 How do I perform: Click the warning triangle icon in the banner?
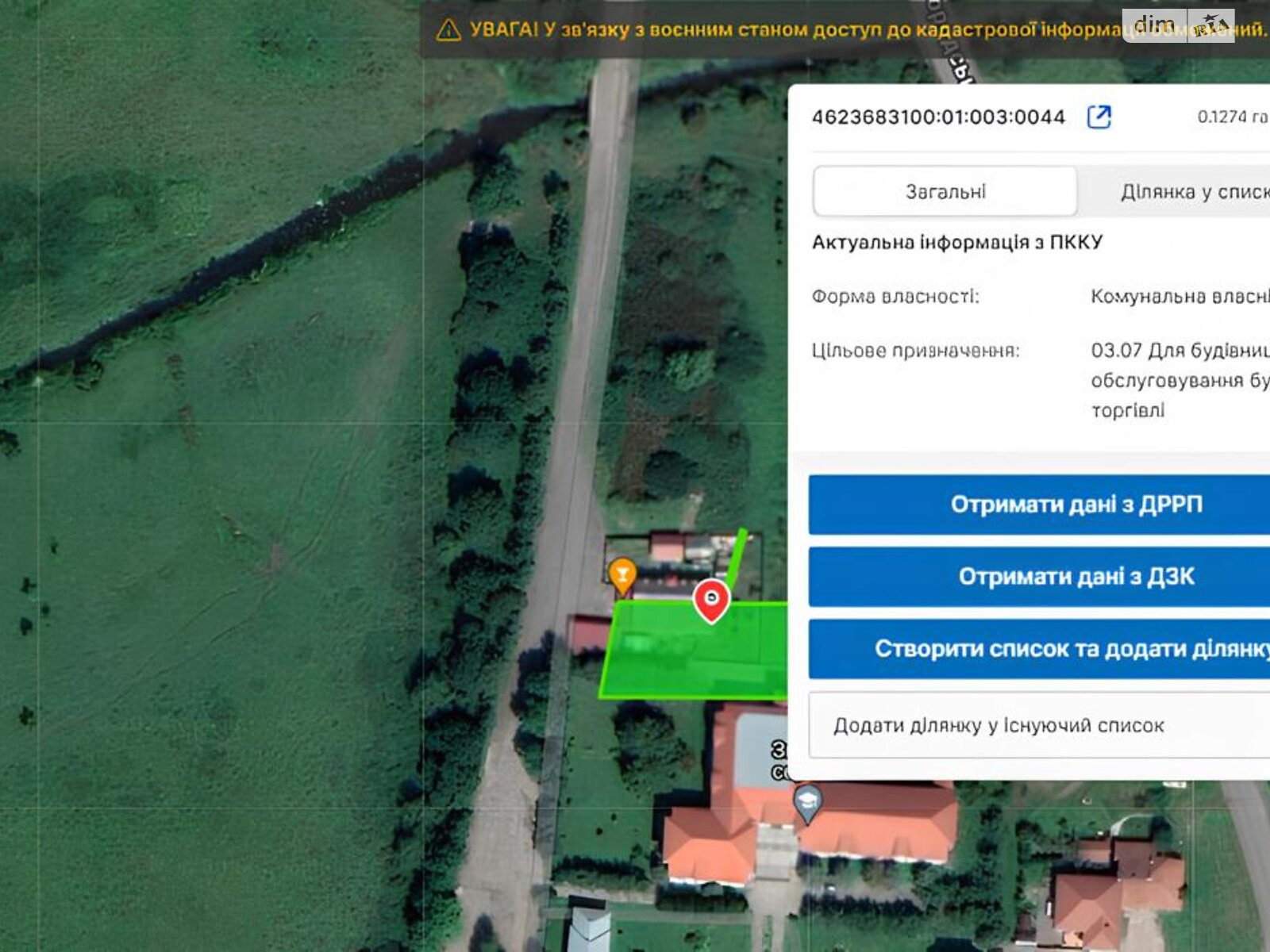tap(448, 31)
